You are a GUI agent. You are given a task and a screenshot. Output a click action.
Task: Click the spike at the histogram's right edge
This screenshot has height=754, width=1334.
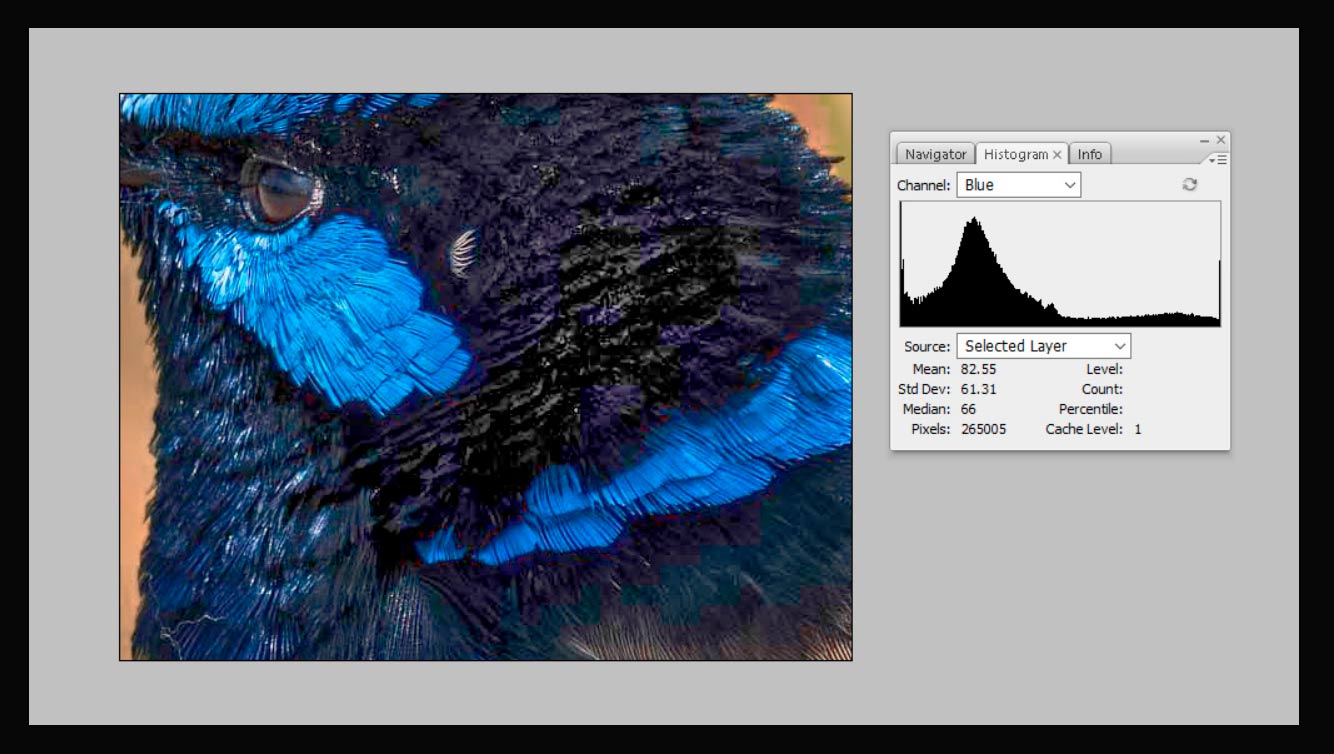(x=1218, y=290)
